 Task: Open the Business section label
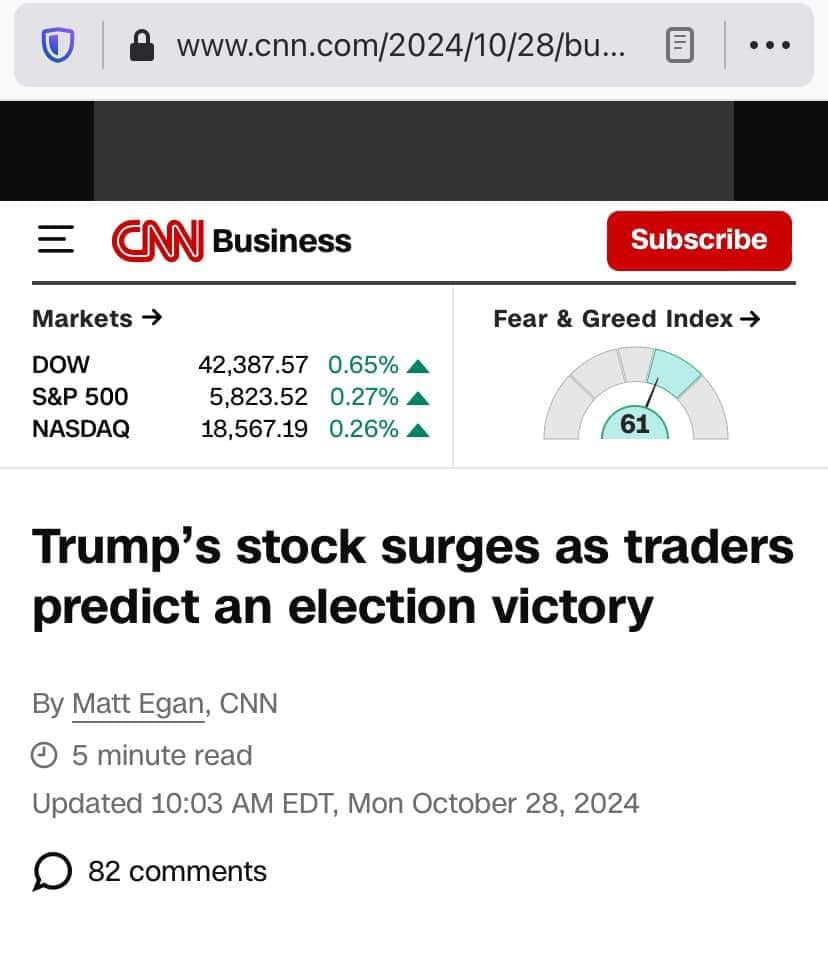[x=282, y=241]
